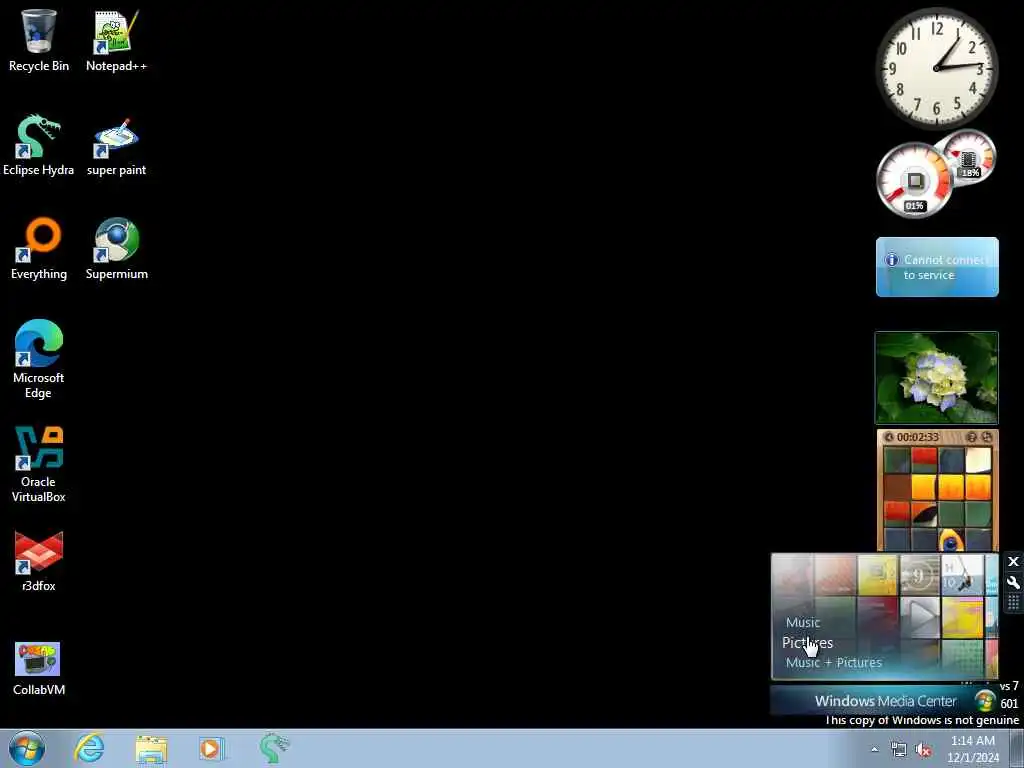Select the Eclipse Hydra desktop shortcut
The image size is (1024, 768).
[x=39, y=145]
